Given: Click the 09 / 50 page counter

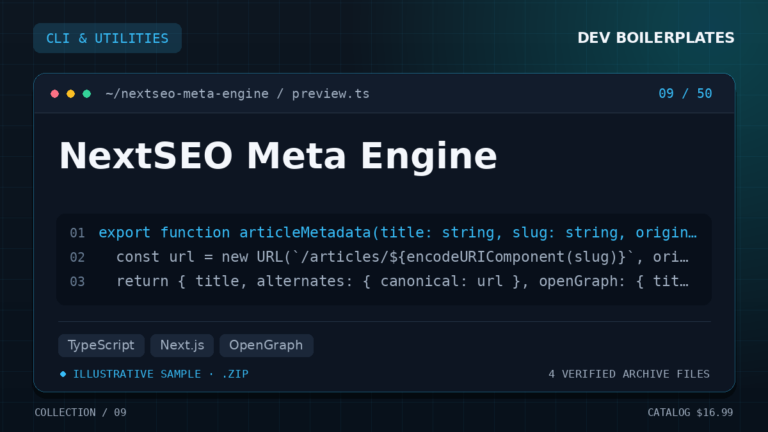Looking at the screenshot, I should click(x=685, y=94).
